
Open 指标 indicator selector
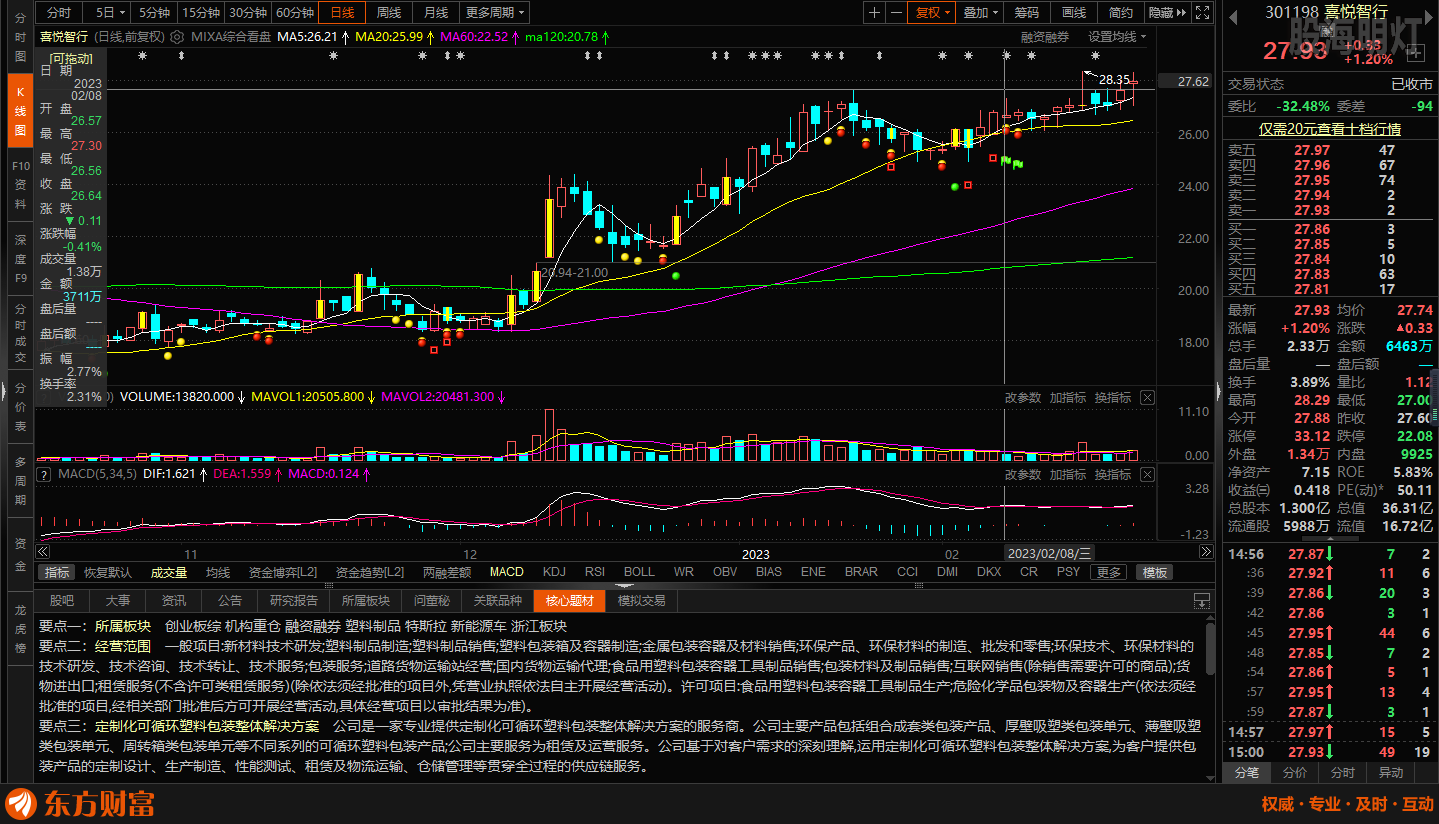pos(57,572)
